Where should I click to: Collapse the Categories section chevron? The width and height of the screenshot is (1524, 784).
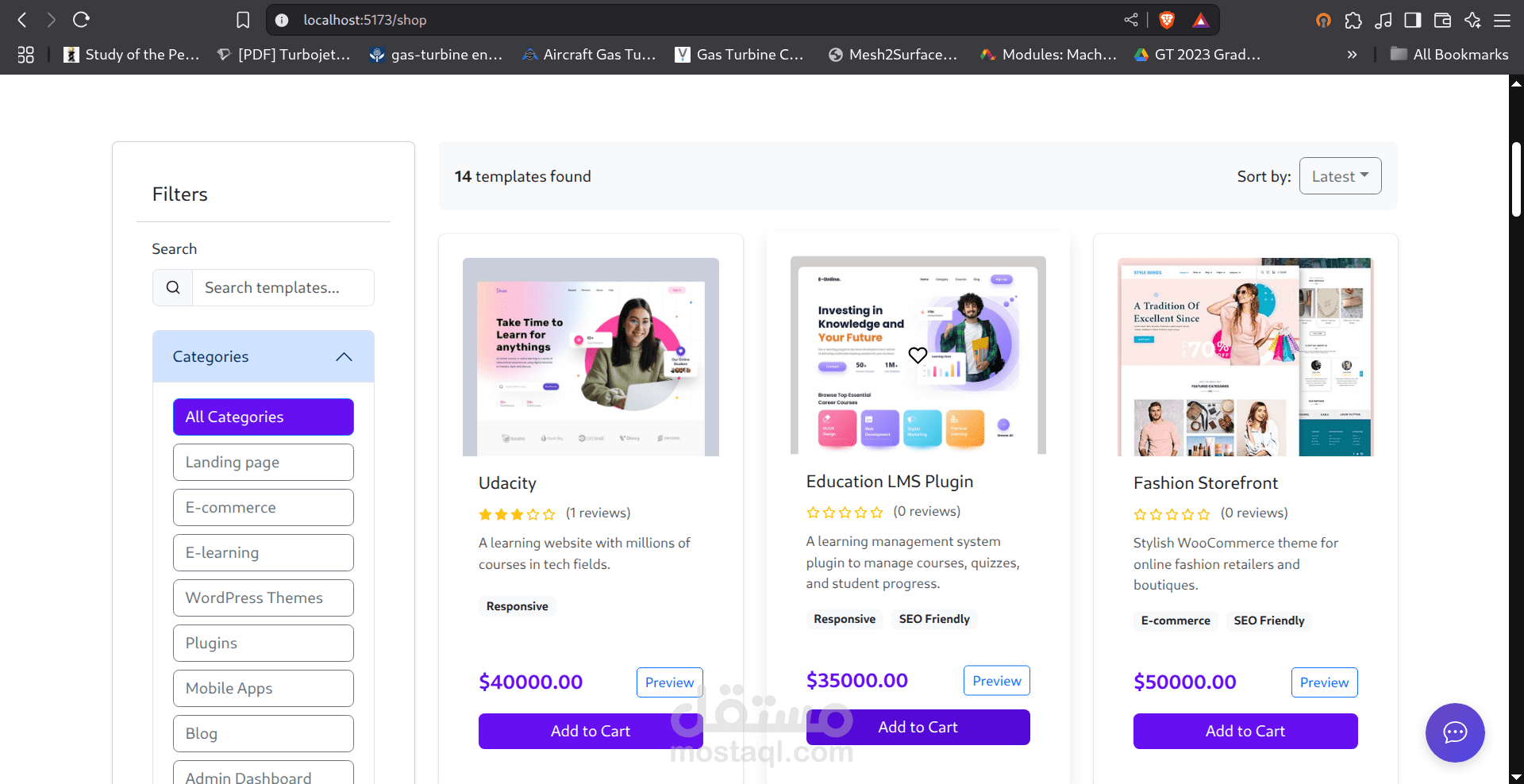[344, 357]
